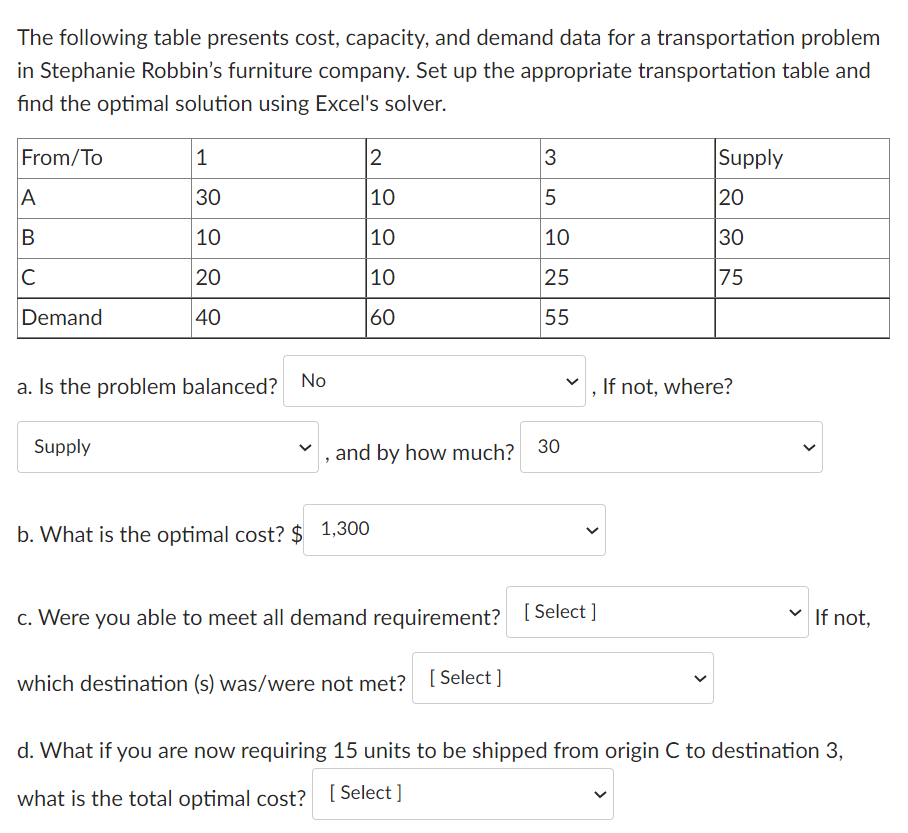Click the chevron on the destination [Select] dropdown

point(699,678)
